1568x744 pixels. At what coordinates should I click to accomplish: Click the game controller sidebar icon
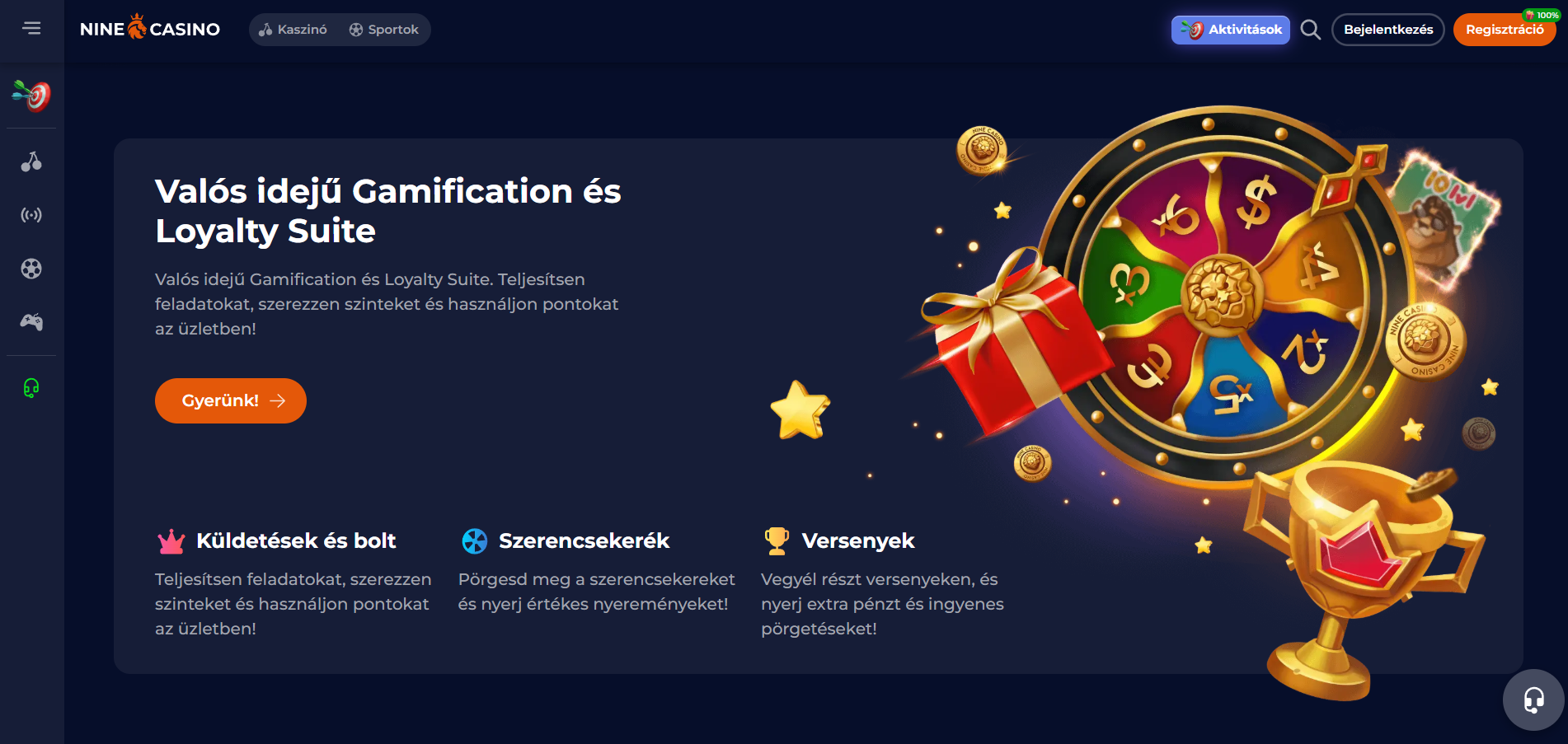(x=31, y=322)
